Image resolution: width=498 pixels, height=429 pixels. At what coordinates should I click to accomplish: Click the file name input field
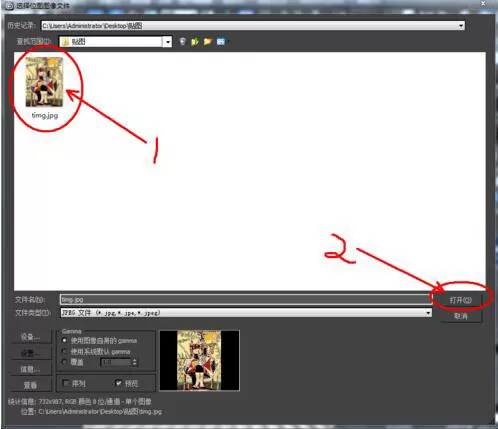(246, 299)
